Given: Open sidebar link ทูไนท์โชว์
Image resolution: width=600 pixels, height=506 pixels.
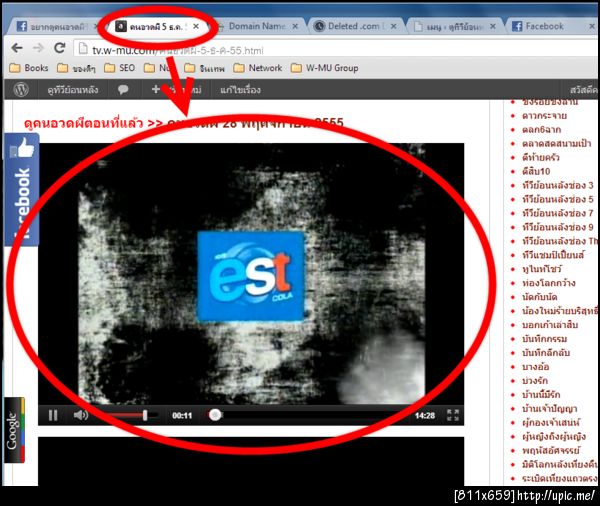Looking at the screenshot, I should (541, 269).
